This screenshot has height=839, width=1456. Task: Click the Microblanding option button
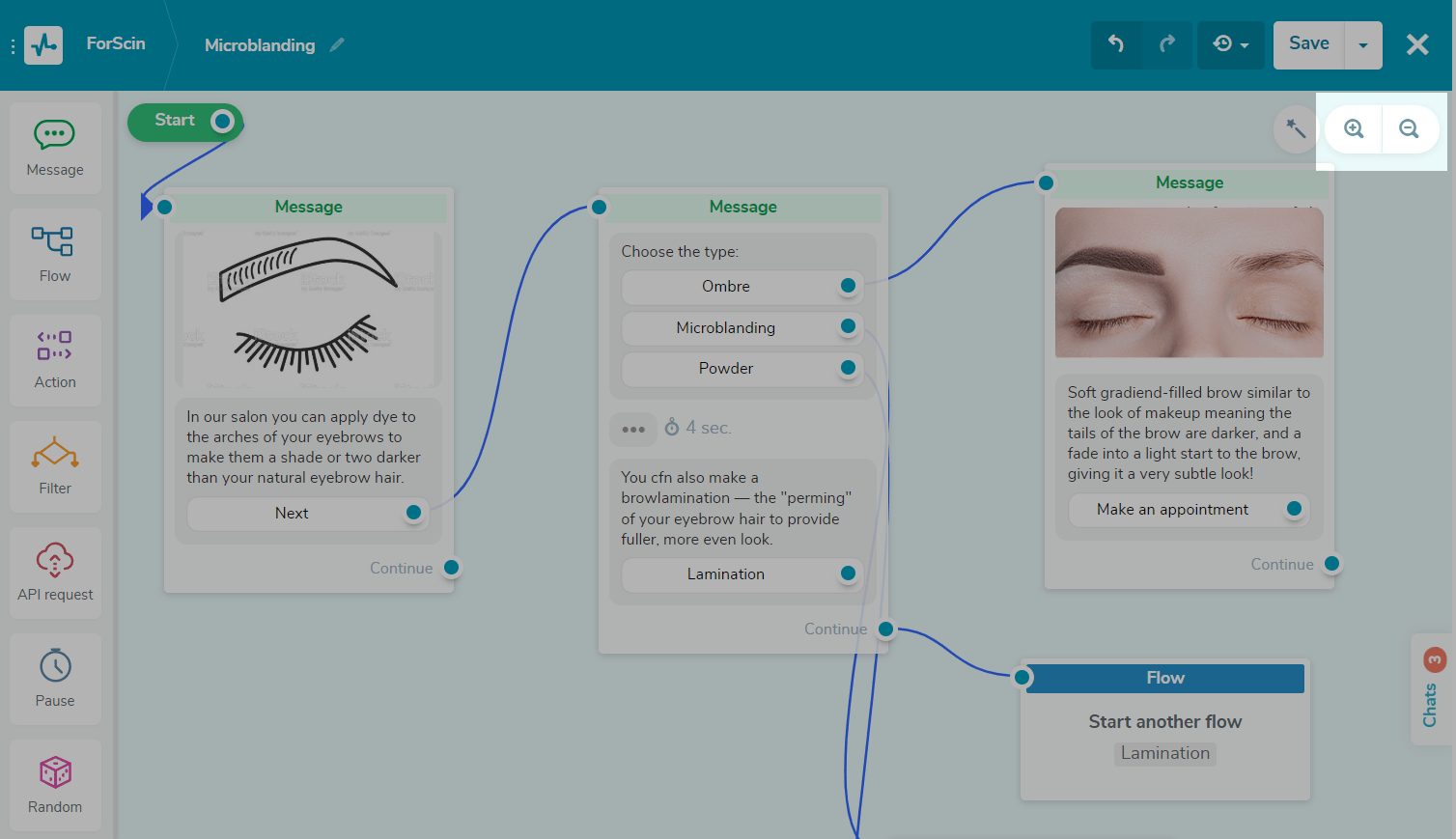(726, 327)
